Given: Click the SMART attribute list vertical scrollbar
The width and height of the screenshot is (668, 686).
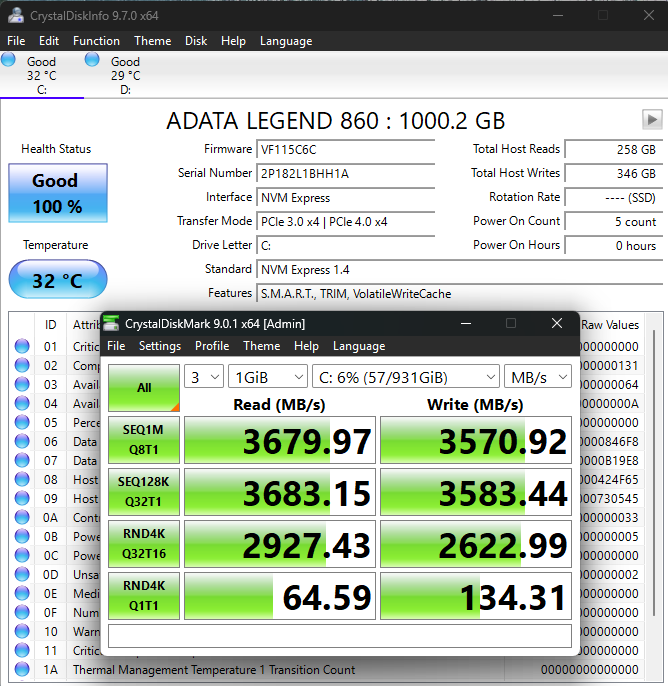Looking at the screenshot, I should pos(654,472).
